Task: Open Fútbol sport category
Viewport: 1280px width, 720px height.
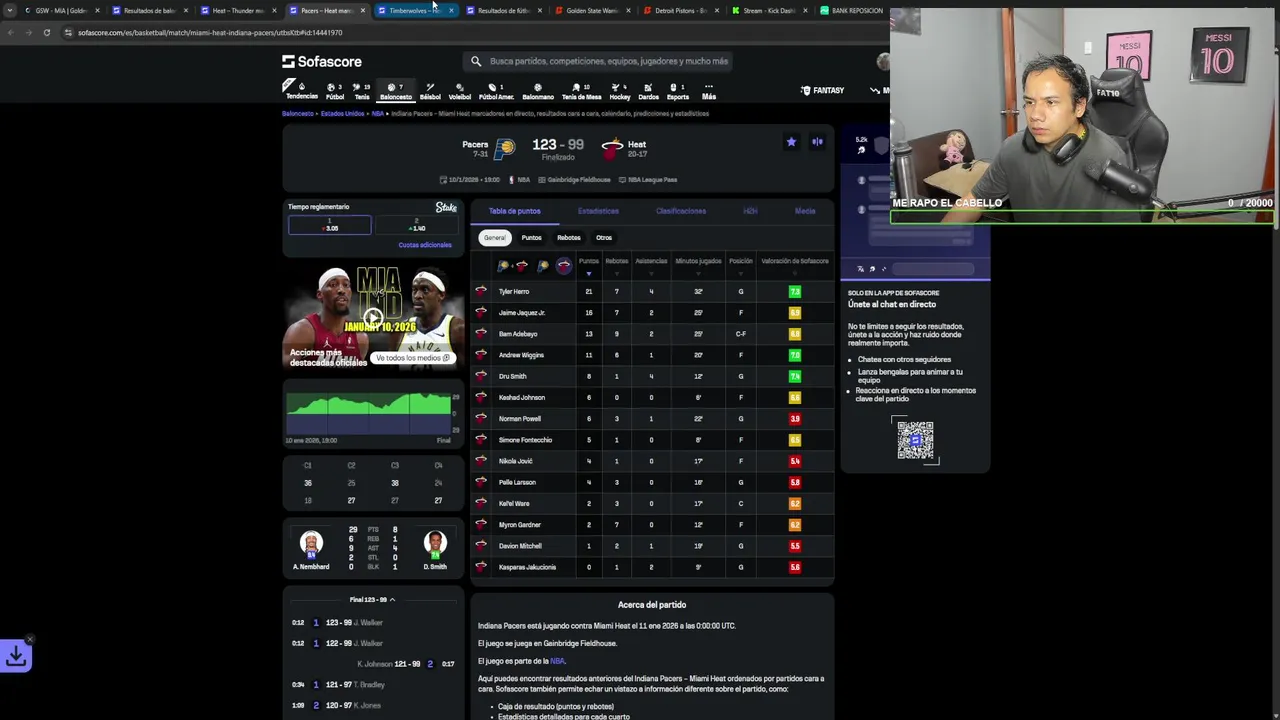Action: click(335, 91)
